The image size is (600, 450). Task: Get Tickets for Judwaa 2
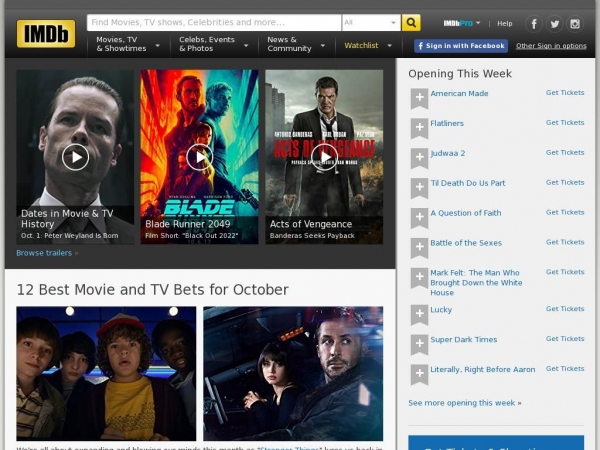(x=565, y=152)
